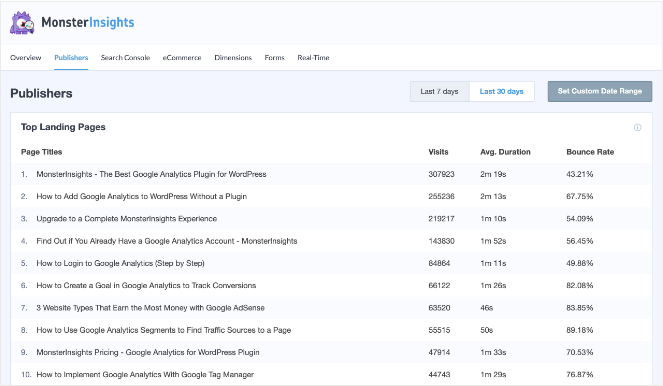Click the visits value 55515
The height and width of the screenshot is (386, 663).
439,330
